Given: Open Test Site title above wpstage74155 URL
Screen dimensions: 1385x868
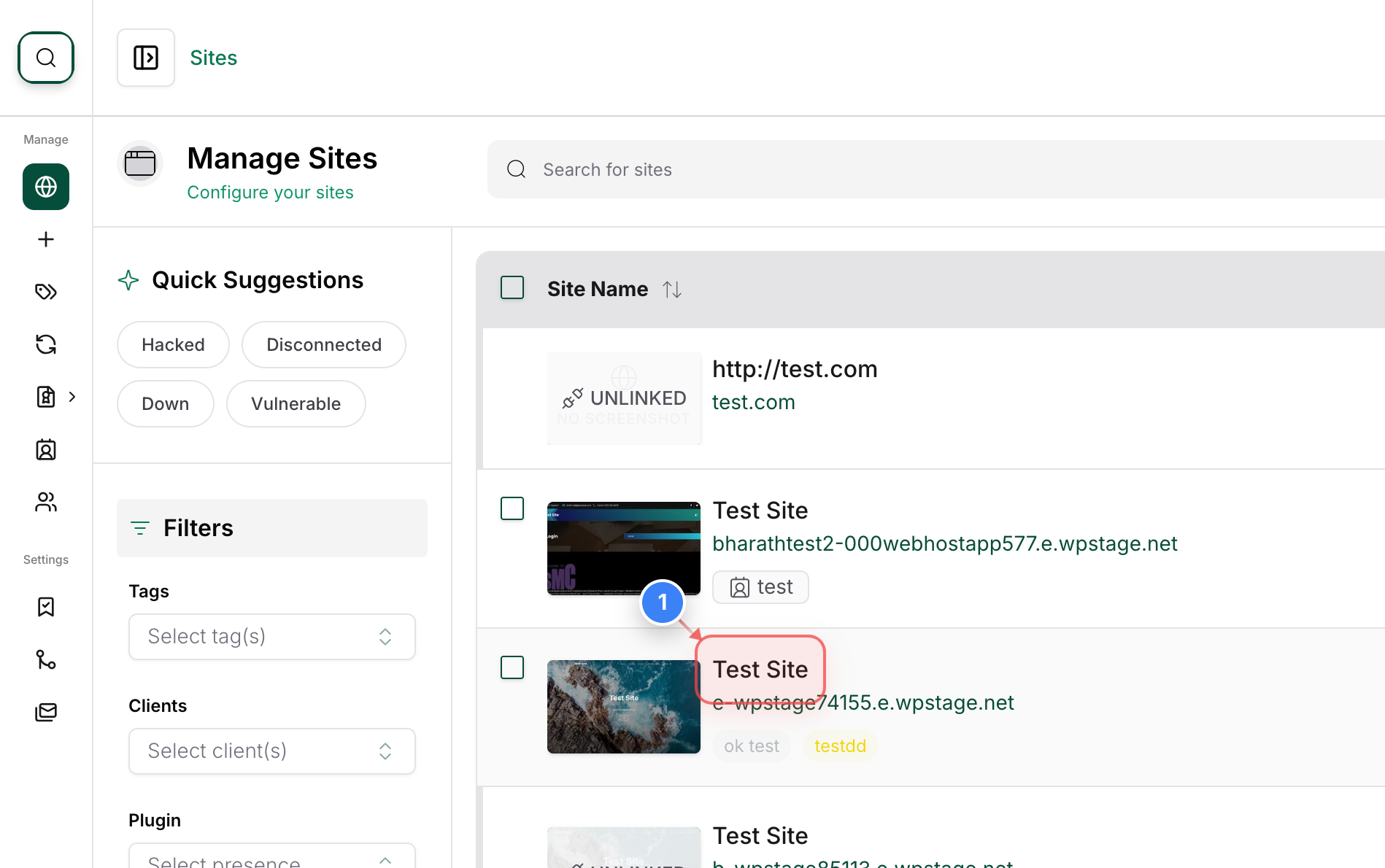Looking at the screenshot, I should [x=760, y=670].
